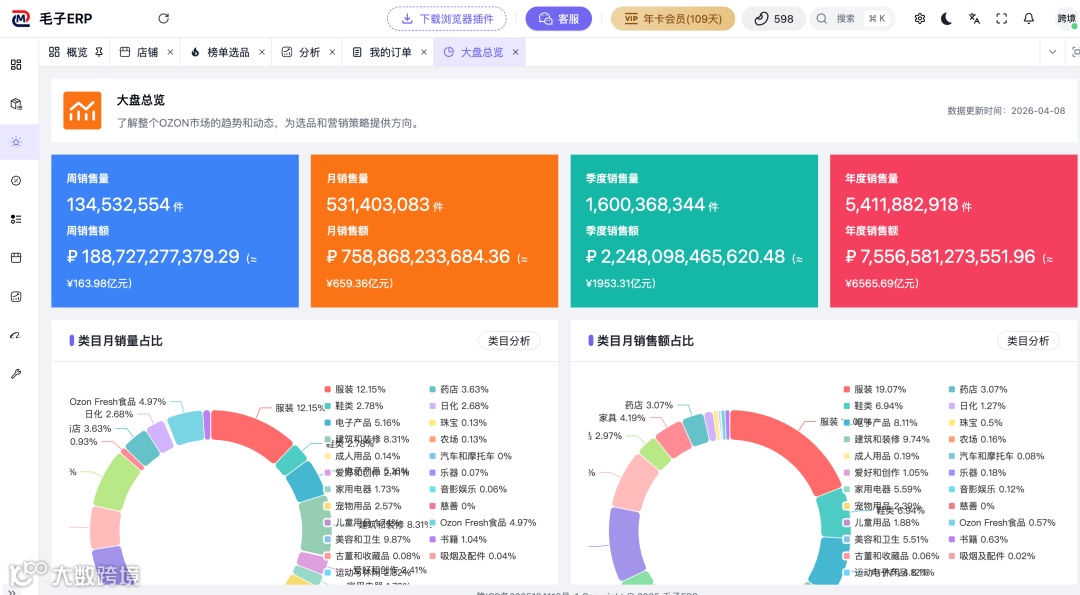This screenshot has width=1080, height=595.
Task: Click the 季度销售量 green card
Action: (x=694, y=231)
